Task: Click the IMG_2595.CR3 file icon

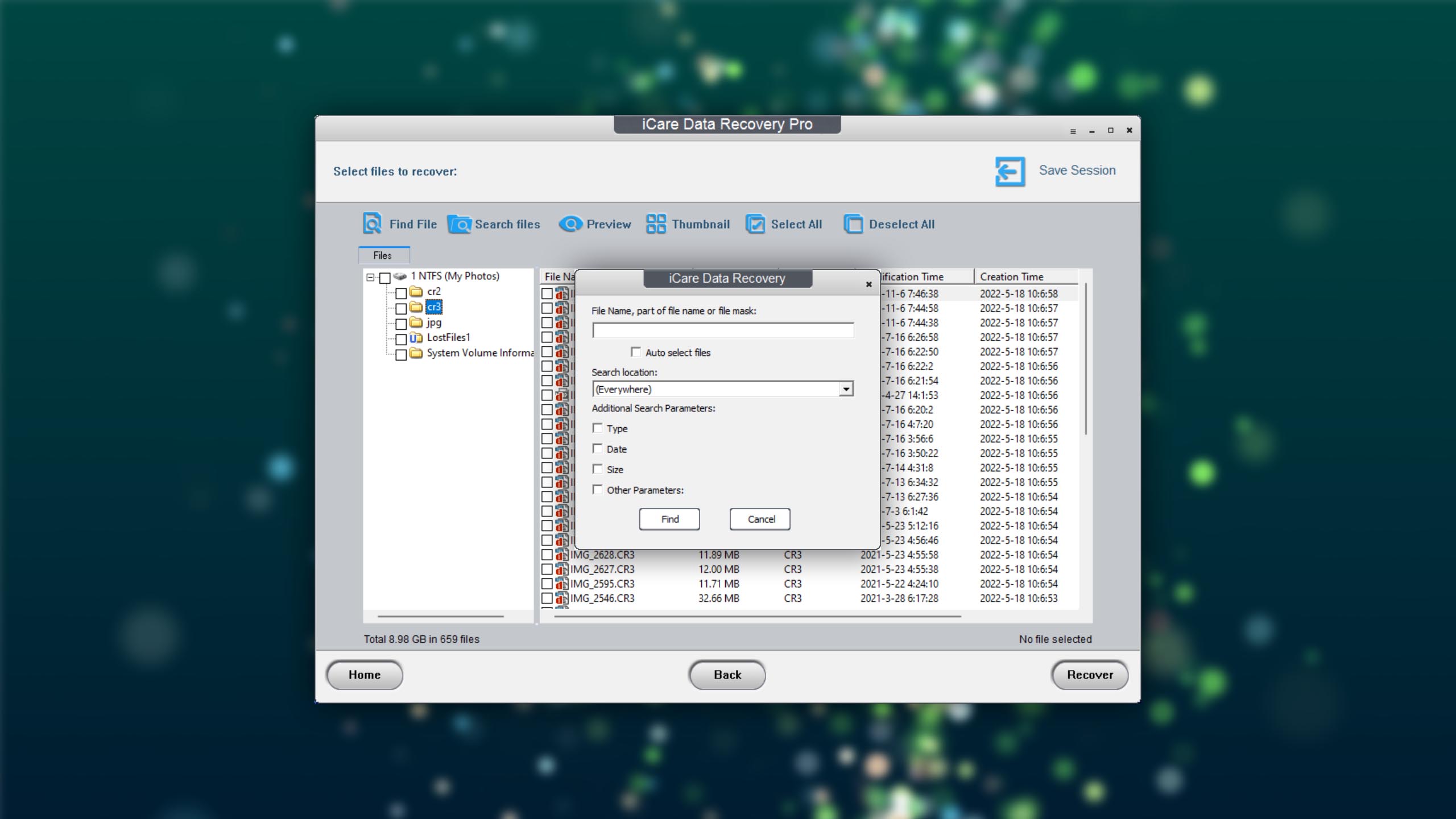Action: pos(562,584)
